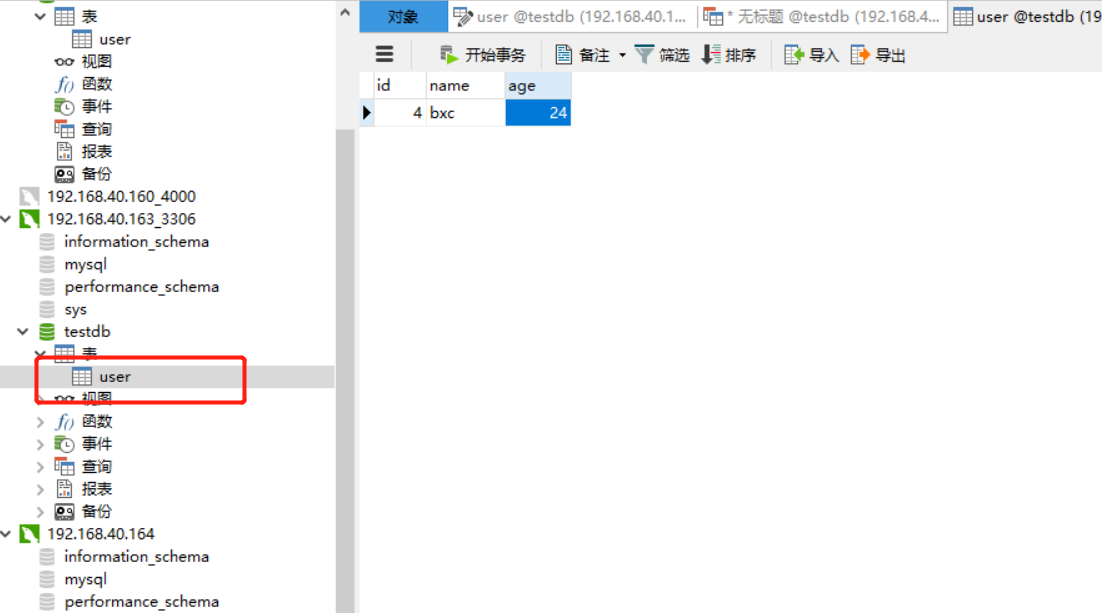
Task: Collapse the top 表 (Tables) node chevron
Action: click(x=40, y=16)
